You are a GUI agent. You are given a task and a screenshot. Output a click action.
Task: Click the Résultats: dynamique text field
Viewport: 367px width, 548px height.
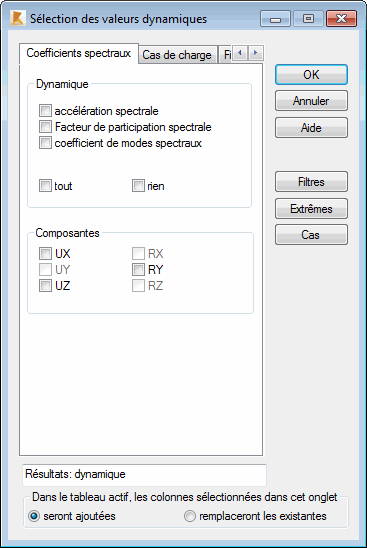coord(144,475)
